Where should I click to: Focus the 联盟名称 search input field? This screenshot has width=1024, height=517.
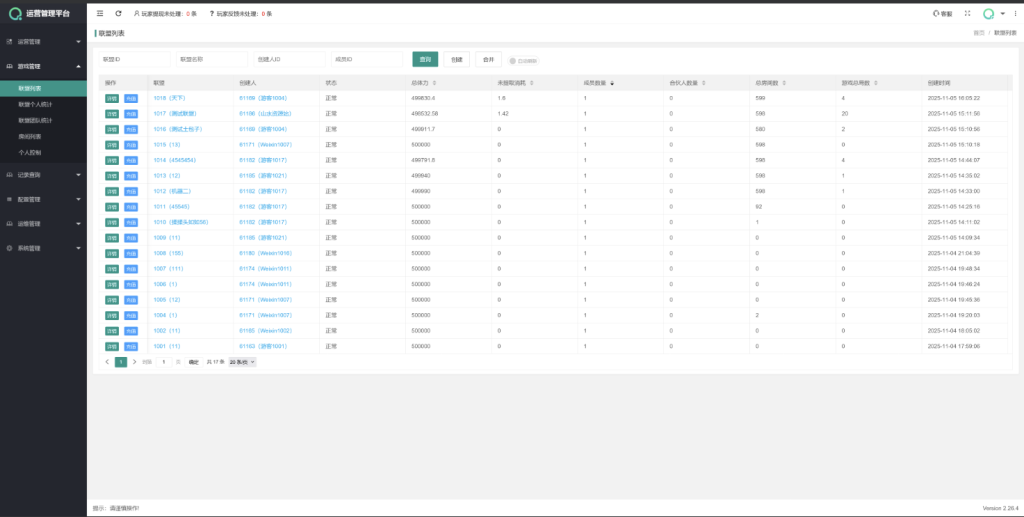[211, 59]
